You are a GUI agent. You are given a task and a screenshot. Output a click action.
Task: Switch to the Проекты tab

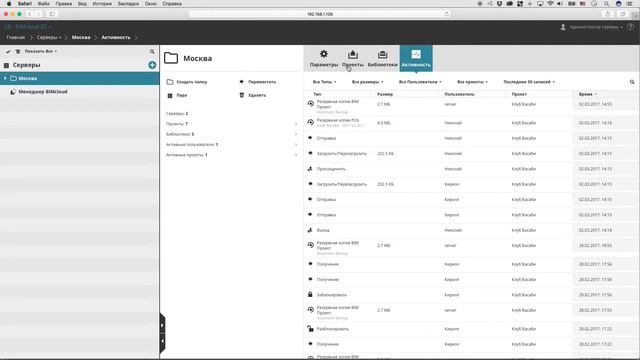coord(353,58)
